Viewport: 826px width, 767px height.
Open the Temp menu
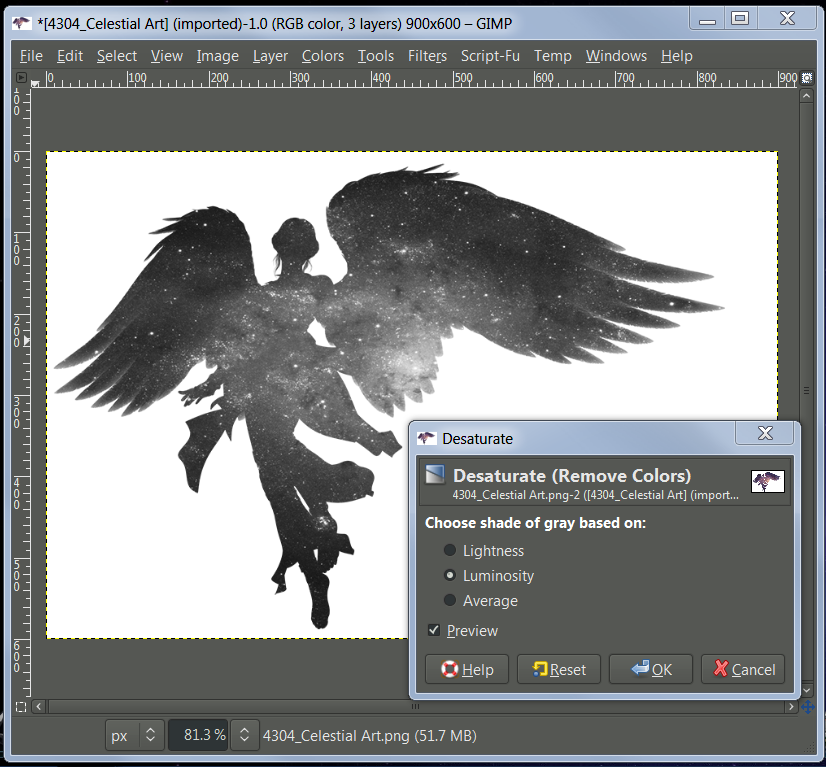[x=553, y=56]
